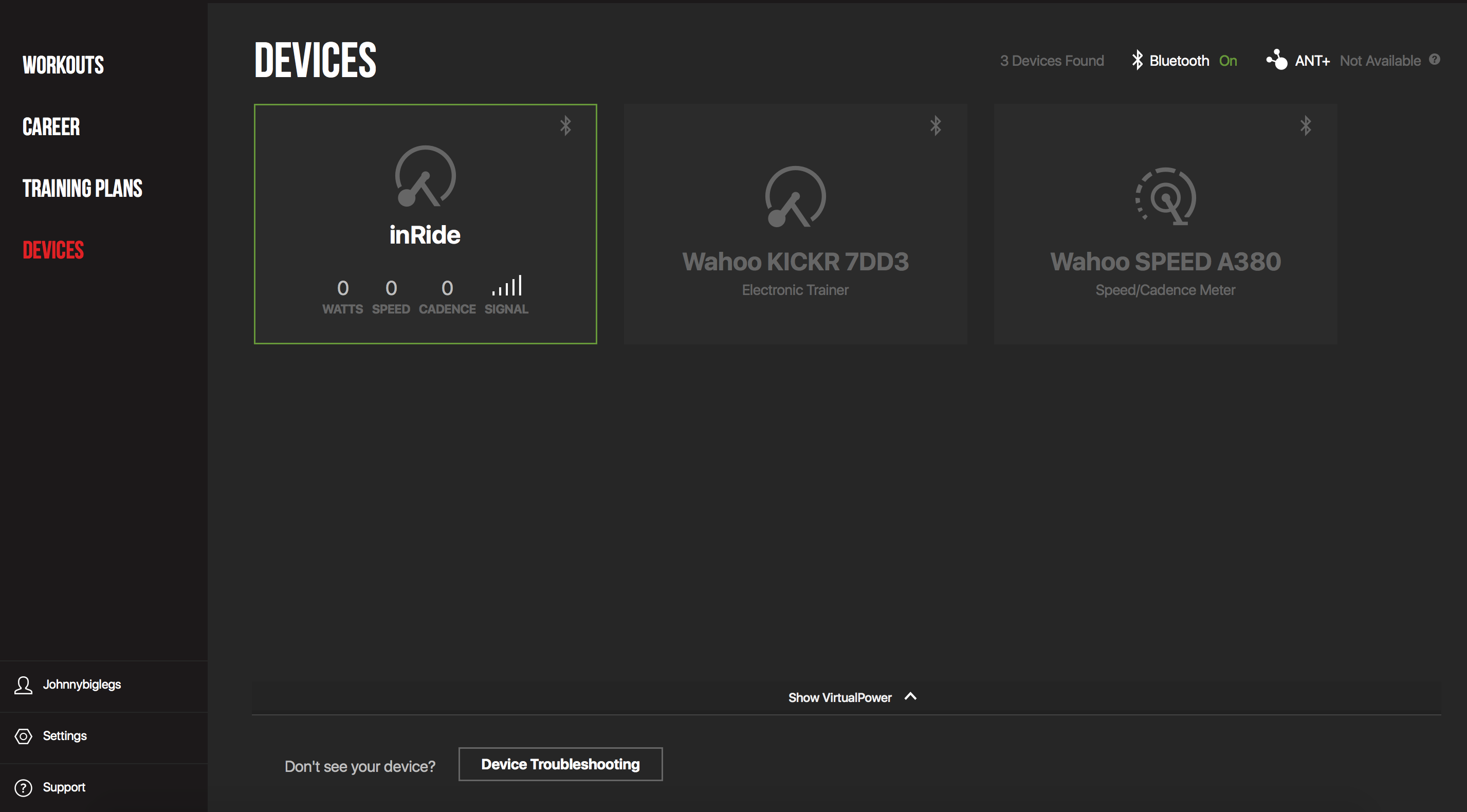Click the Don't see your device? text

[360, 766]
